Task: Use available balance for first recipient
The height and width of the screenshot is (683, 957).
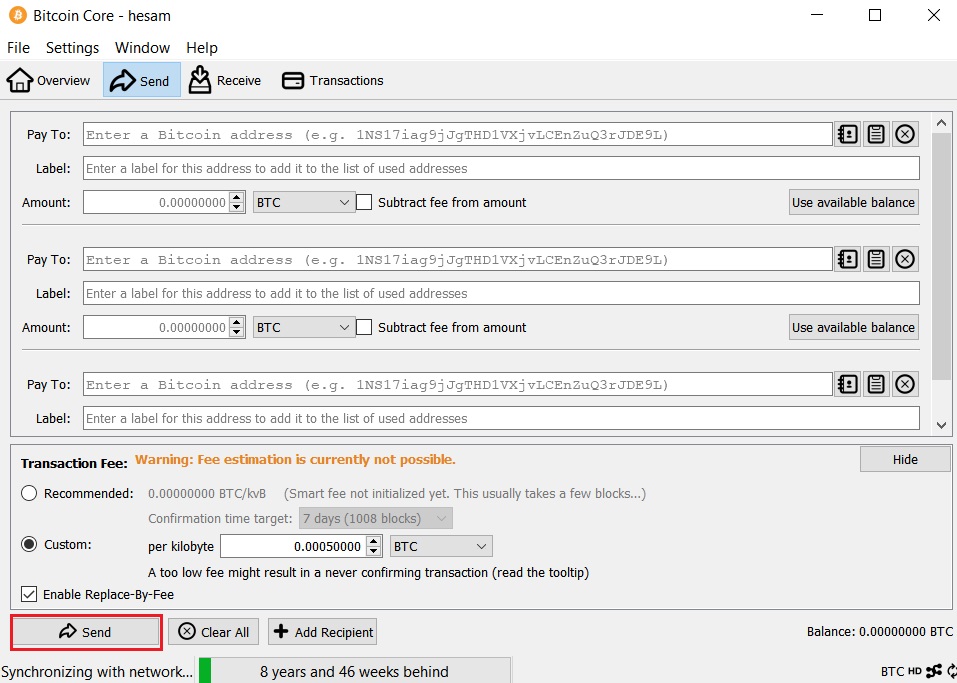Action: click(x=853, y=203)
